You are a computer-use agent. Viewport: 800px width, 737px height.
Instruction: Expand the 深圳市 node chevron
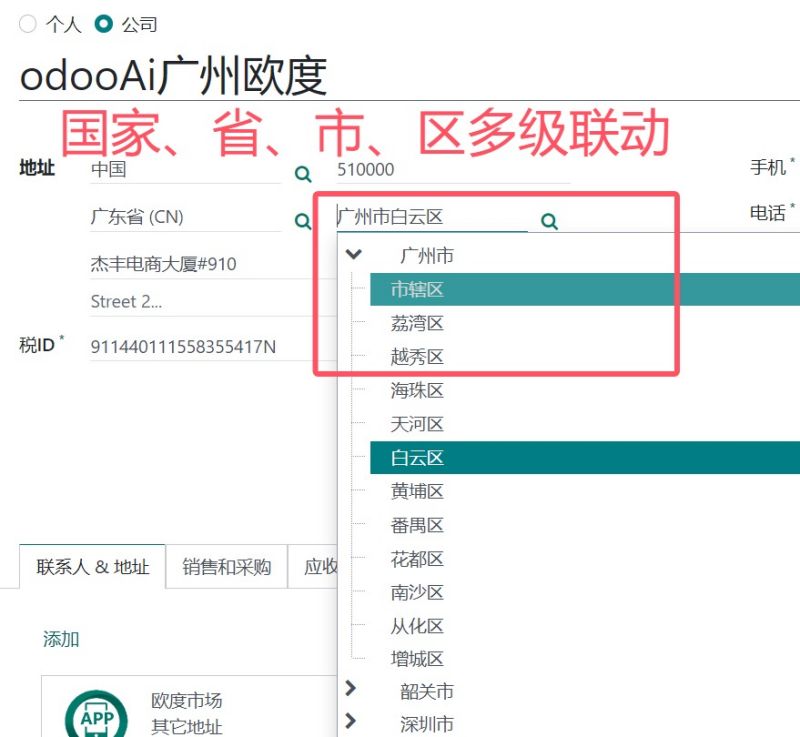click(351, 721)
